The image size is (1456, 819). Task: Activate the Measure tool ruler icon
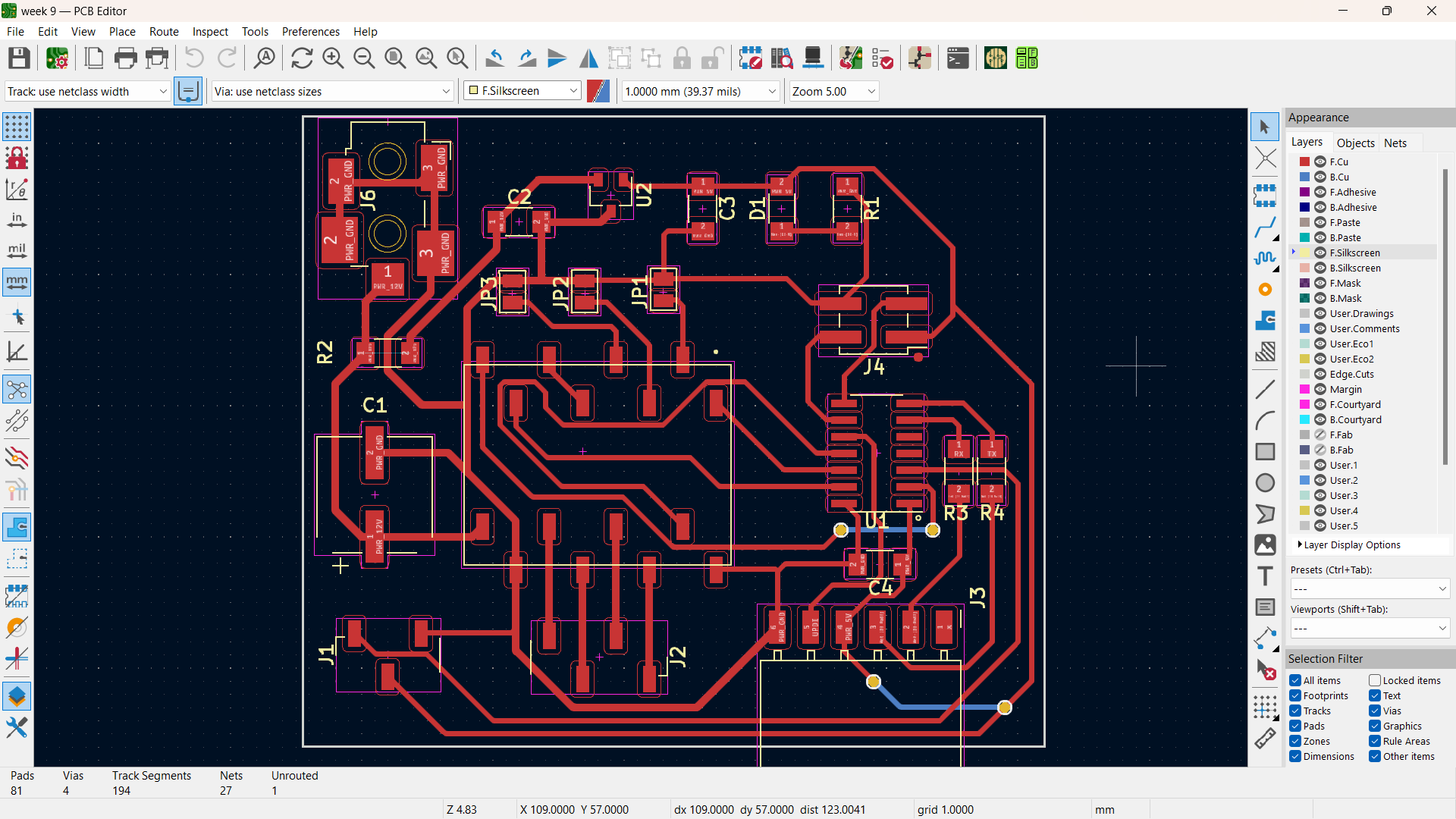[x=1264, y=738]
